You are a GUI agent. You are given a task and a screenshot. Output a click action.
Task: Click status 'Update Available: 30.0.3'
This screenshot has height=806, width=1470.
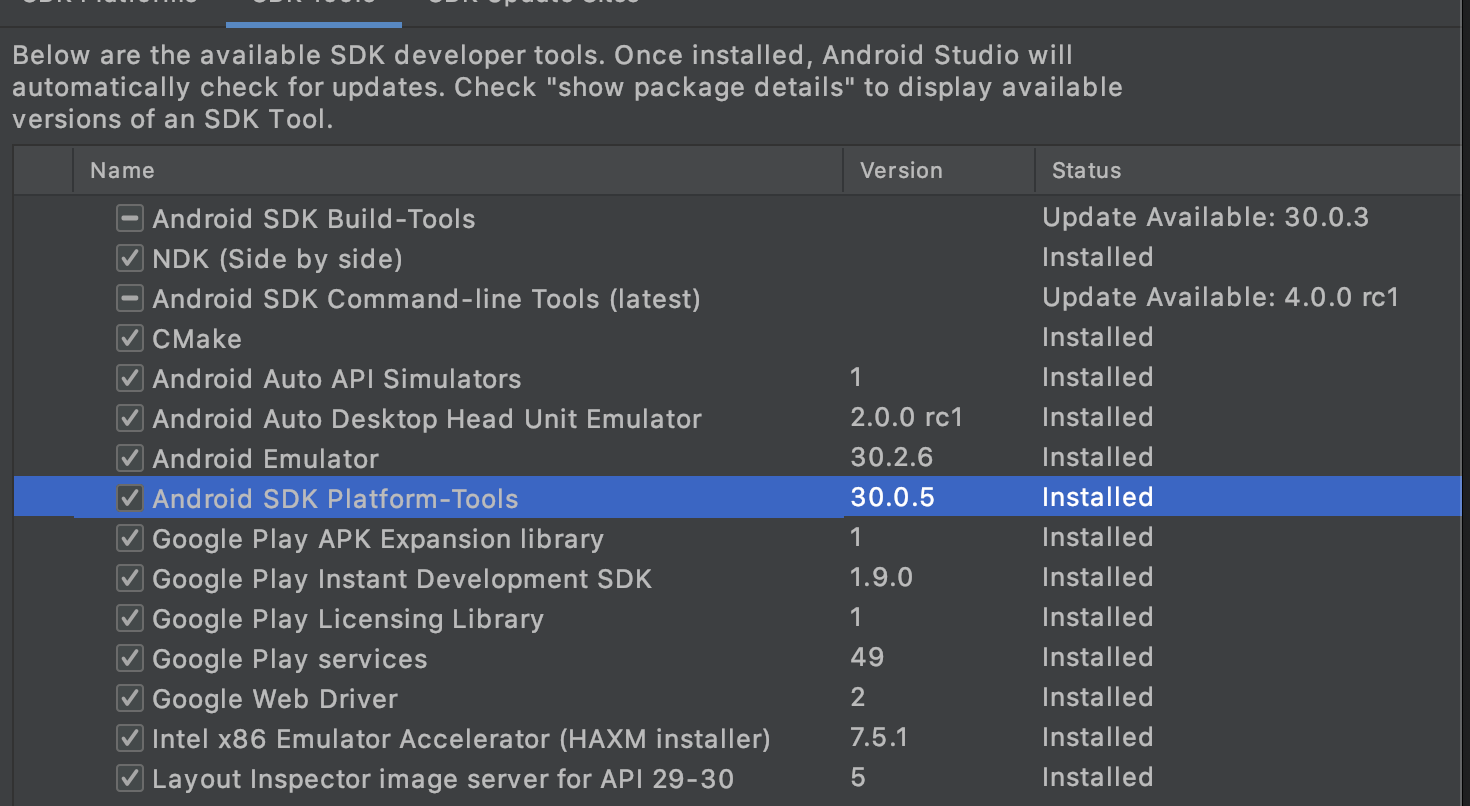[1205, 217]
